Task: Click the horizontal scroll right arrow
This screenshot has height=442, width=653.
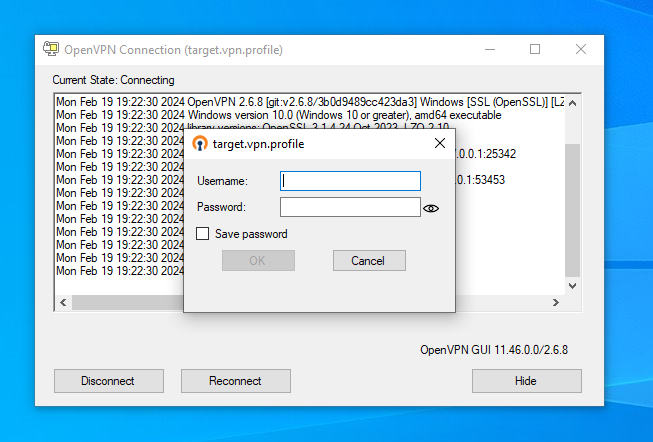Action: click(x=556, y=302)
